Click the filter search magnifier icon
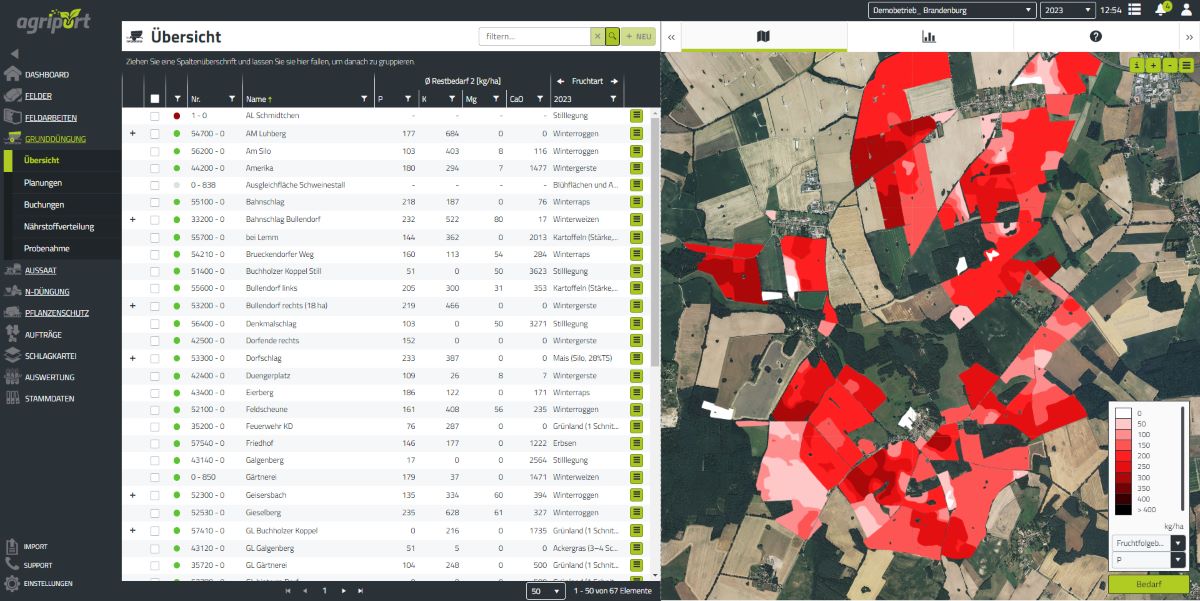1200x601 pixels. [612, 36]
